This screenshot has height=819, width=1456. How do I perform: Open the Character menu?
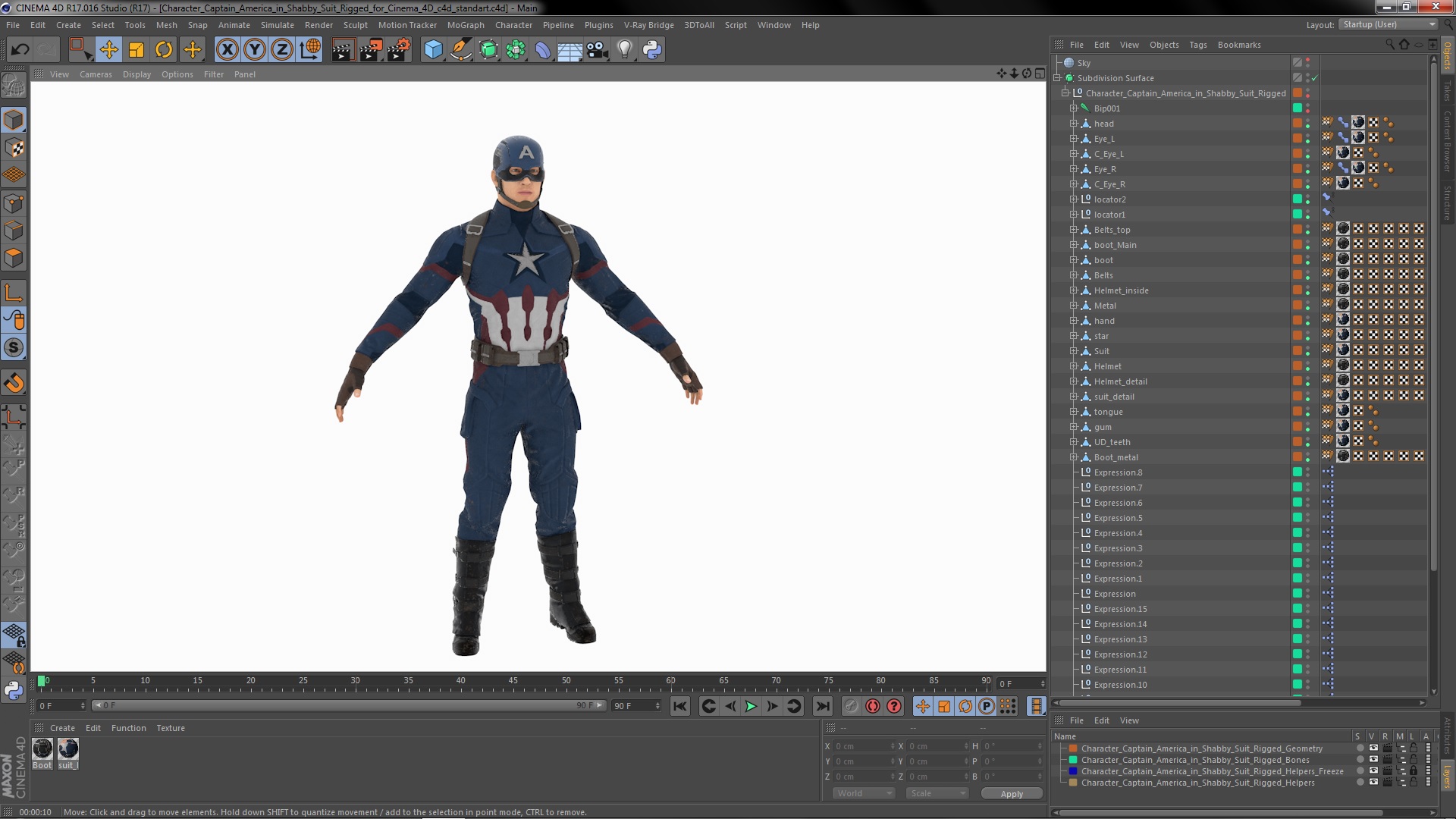(x=513, y=25)
